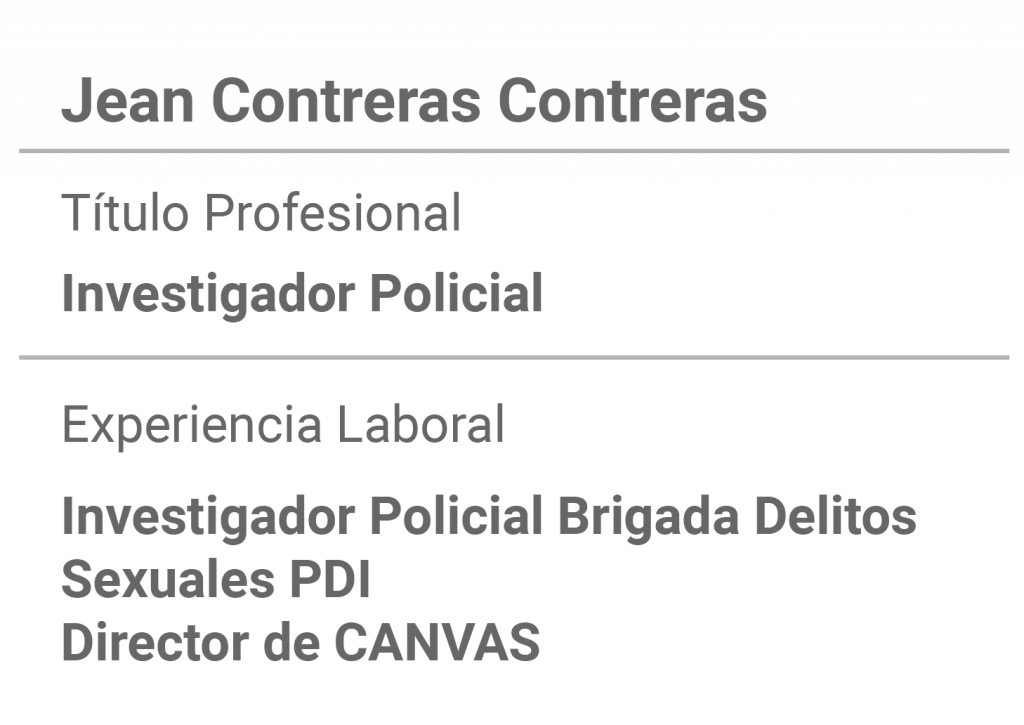Select the Título Profesional label
Screen dimensions: 1024x725
click(x=261, y=212)
